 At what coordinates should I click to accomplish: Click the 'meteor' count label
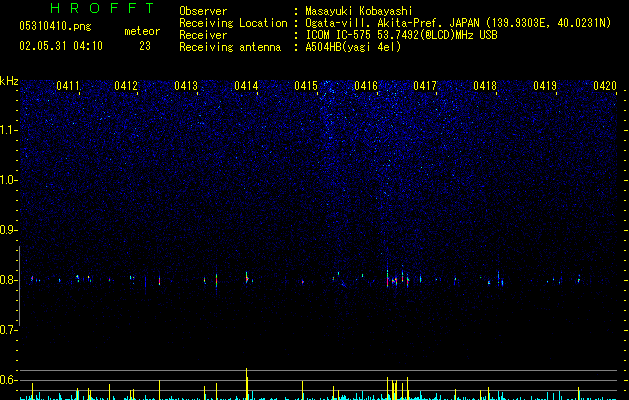142,31
